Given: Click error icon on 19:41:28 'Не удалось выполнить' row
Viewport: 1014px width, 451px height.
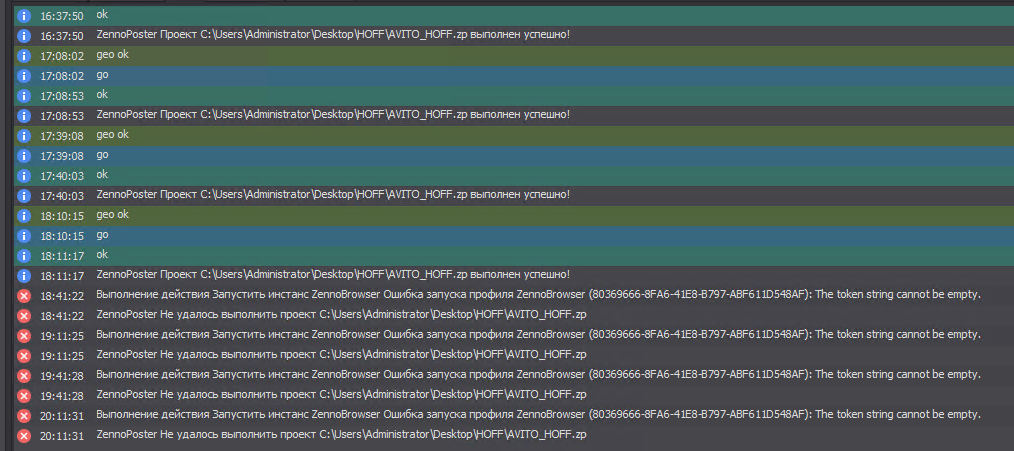Looking at the screenshot, I should pyautogui.click(x=24, y=395).
